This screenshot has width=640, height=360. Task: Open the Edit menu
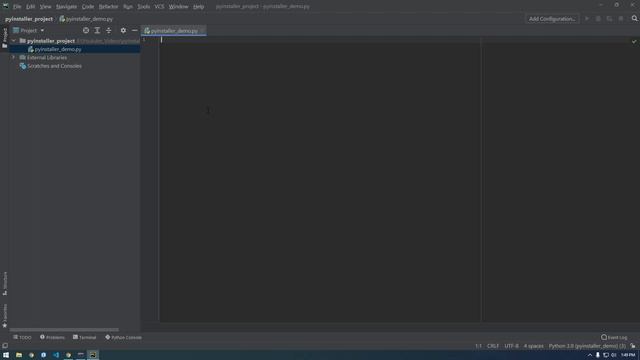coord(31,7)
